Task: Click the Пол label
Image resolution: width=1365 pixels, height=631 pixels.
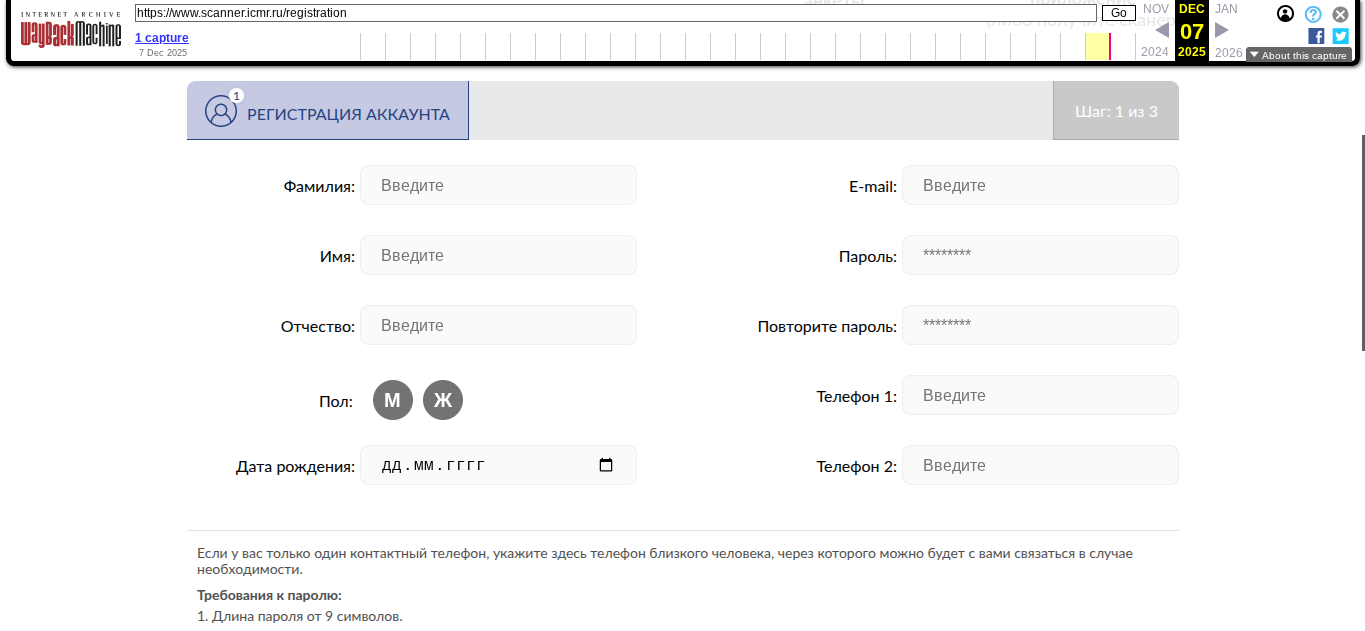Action: pyautogui.click(x=336, y=402)
